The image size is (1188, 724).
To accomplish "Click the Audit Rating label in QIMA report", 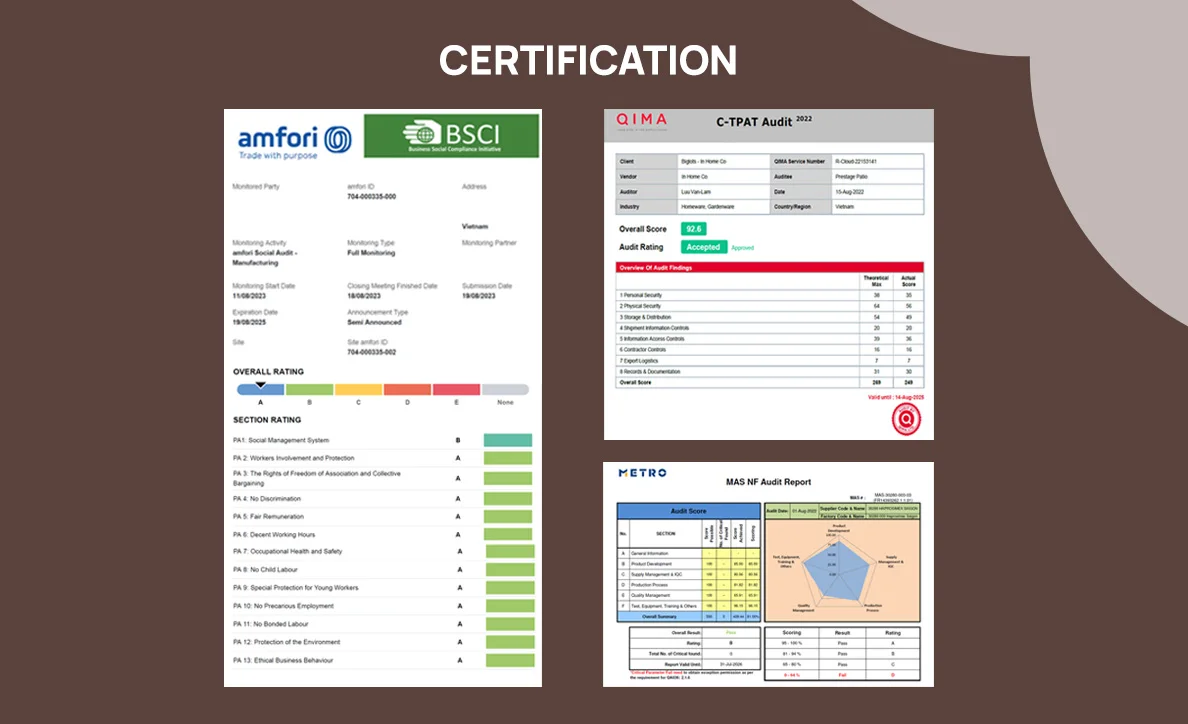I will 641,247.
